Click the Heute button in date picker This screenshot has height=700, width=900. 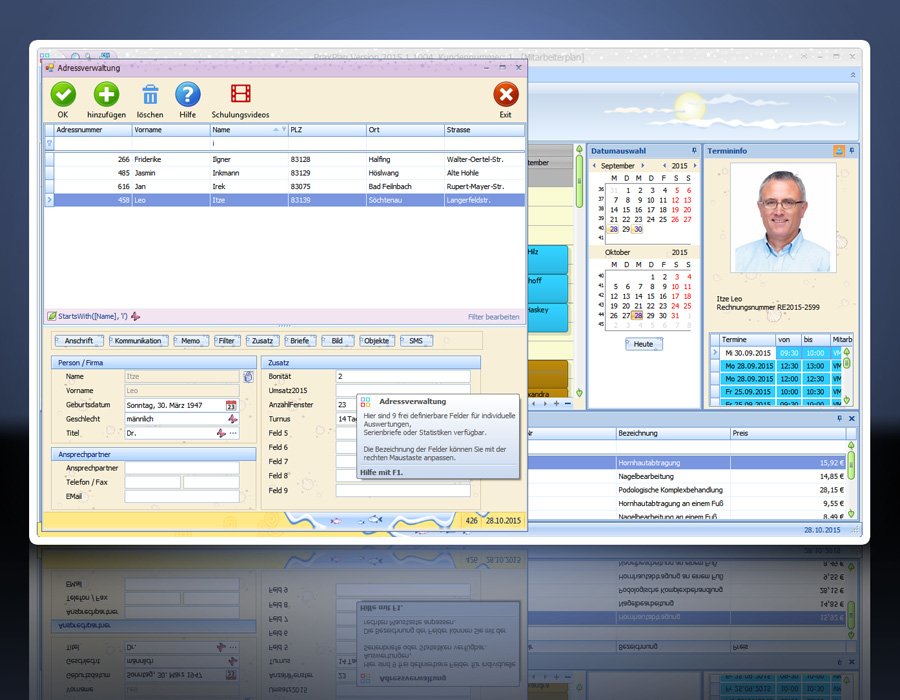643,344
